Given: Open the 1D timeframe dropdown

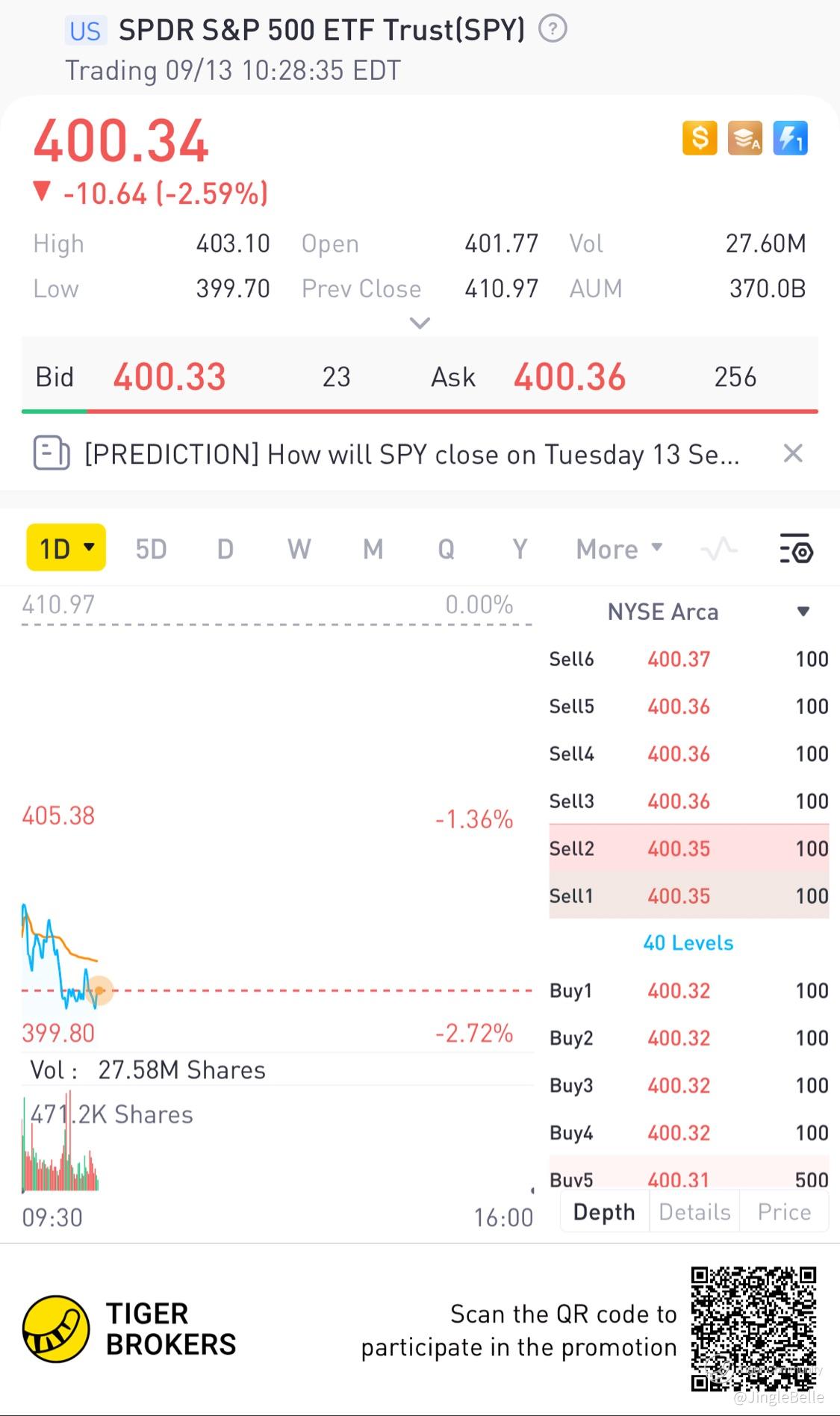Looking at the screenshot, I should coord(66,548).
